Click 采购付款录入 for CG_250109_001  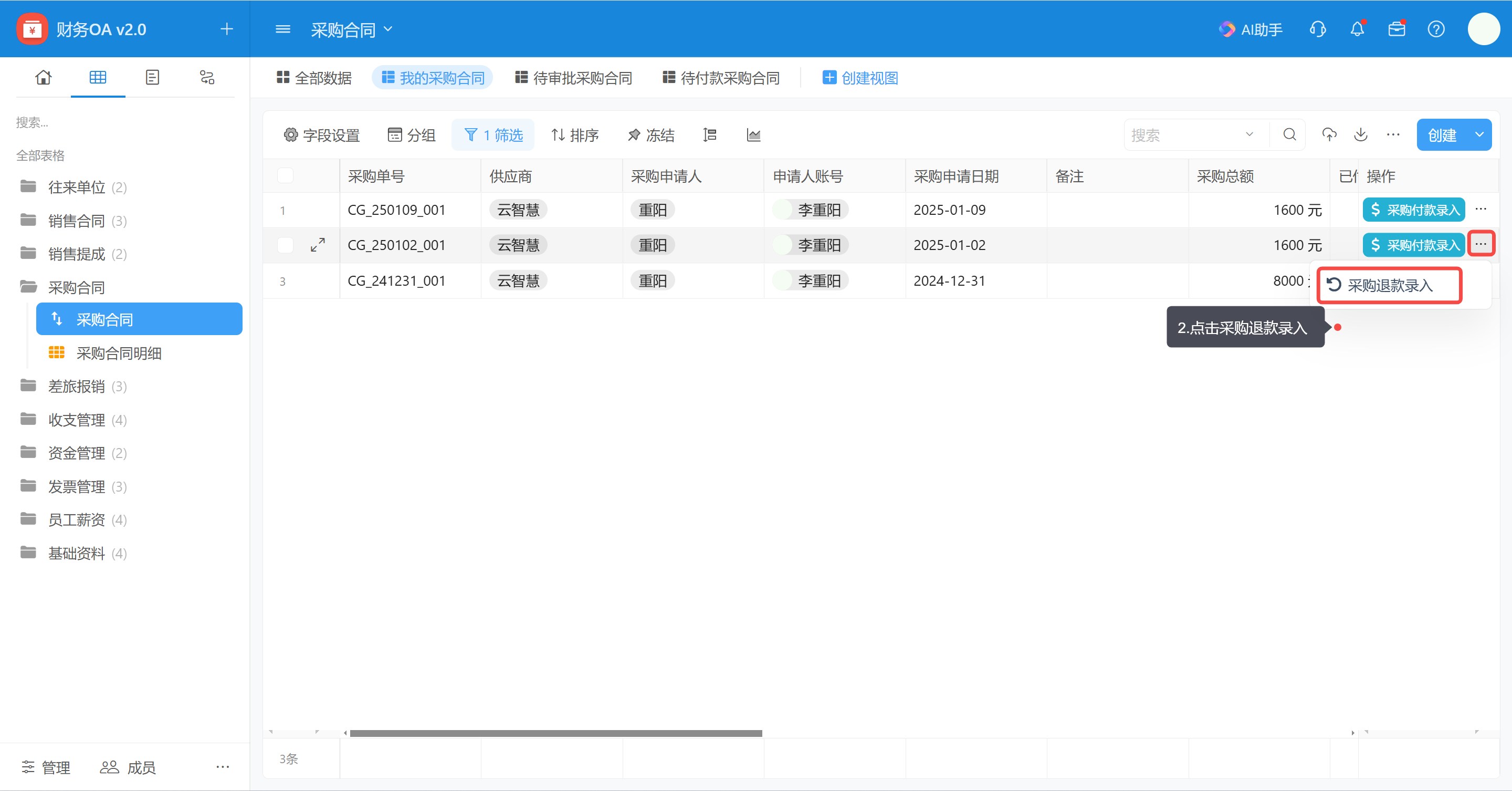(1413, 210)
